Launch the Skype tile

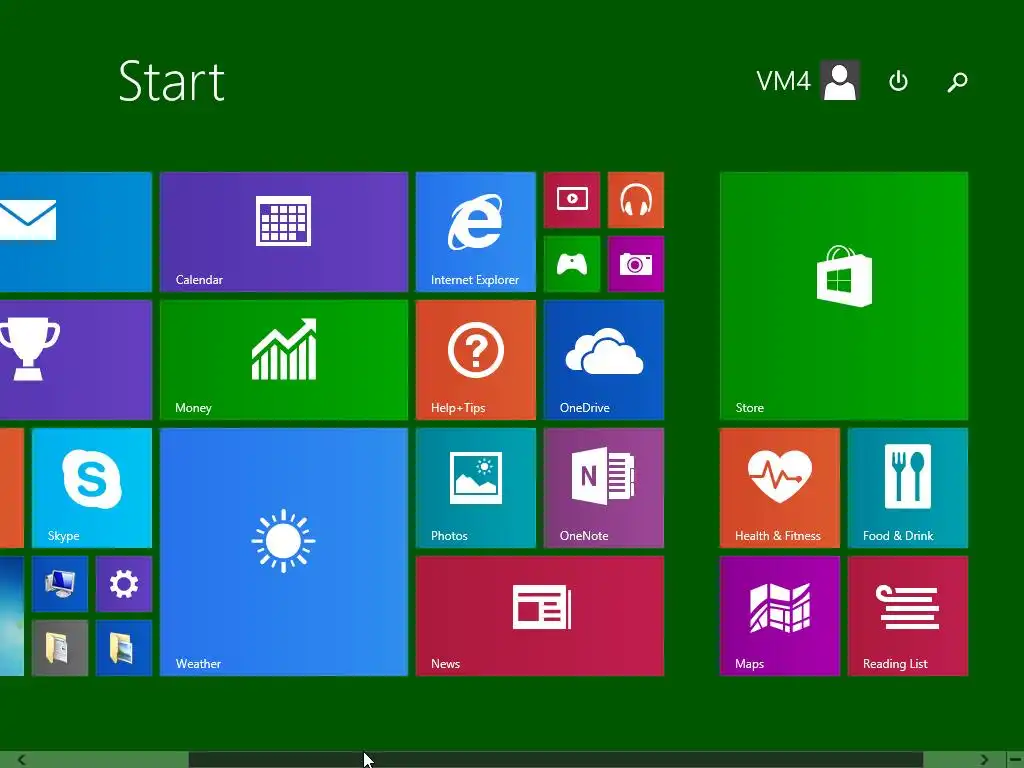(x=92, y=488)
